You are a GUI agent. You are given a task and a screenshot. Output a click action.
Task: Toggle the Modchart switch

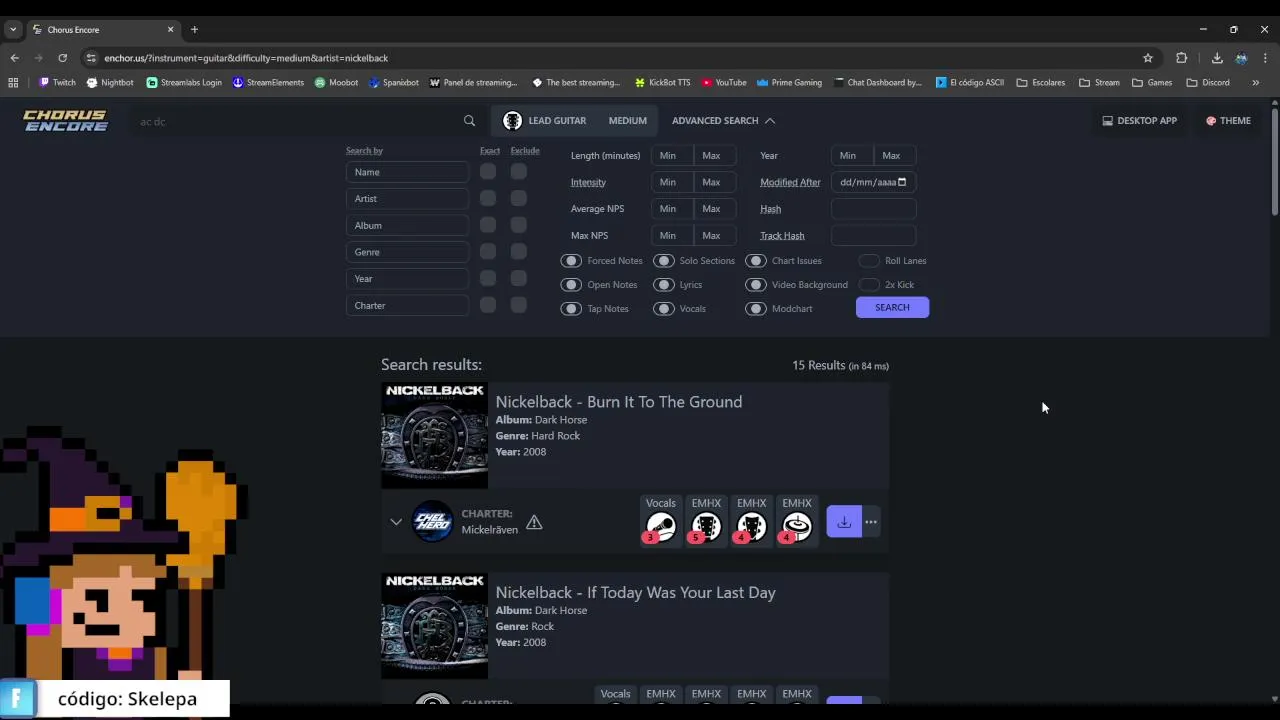pyautogui.click(x=756, y=309)
